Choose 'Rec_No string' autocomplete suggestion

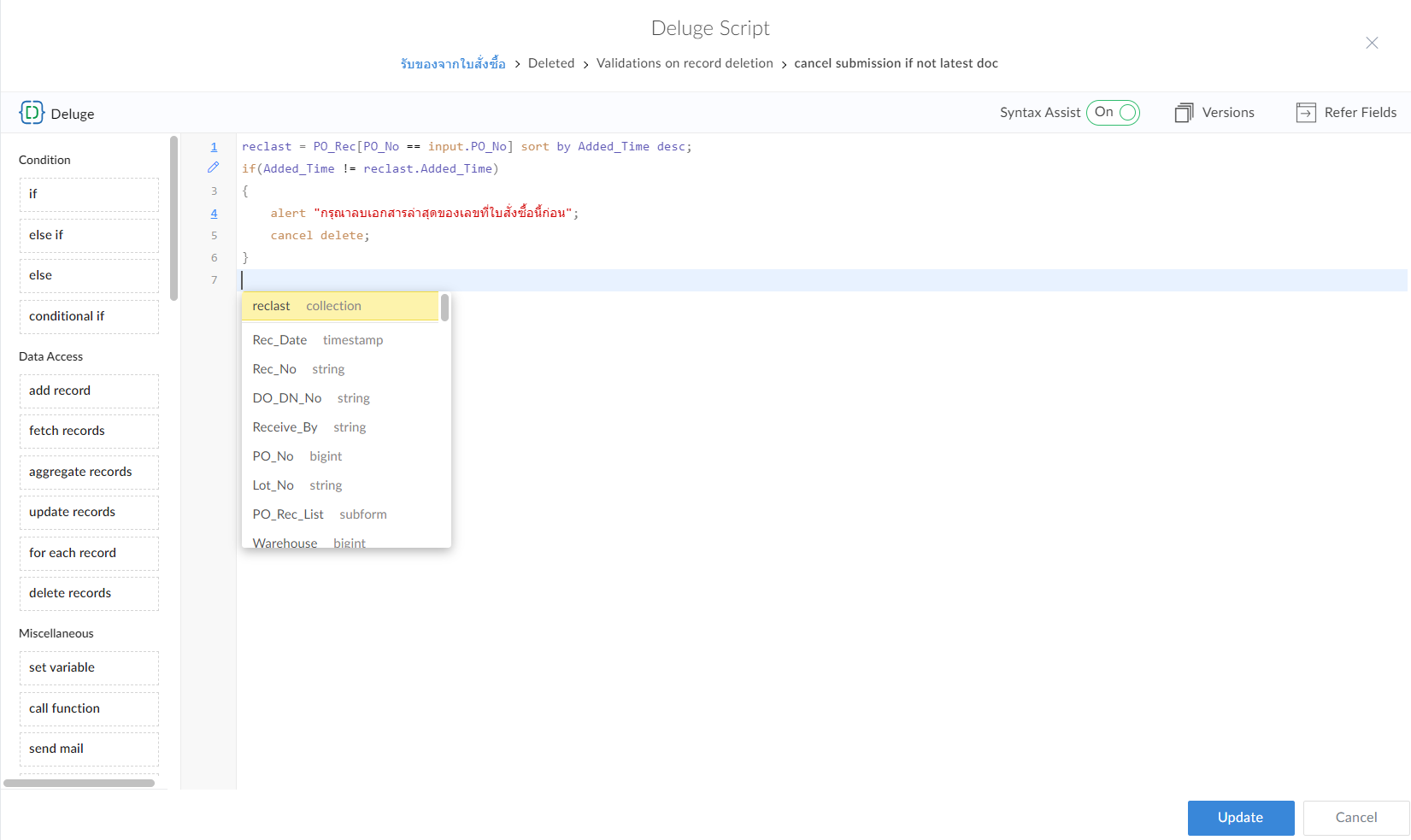pyautogui.click(x=340, y=369)
